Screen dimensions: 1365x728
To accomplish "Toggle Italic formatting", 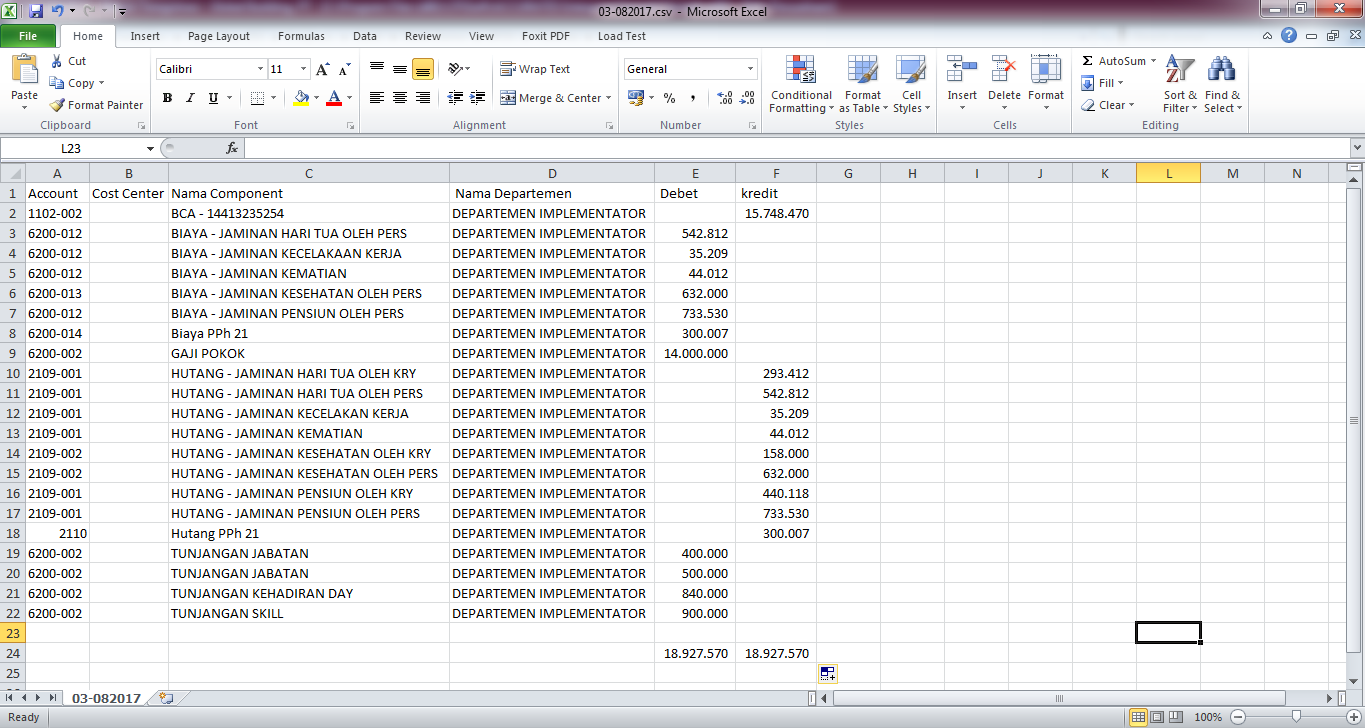I will [x=190, y=98].
